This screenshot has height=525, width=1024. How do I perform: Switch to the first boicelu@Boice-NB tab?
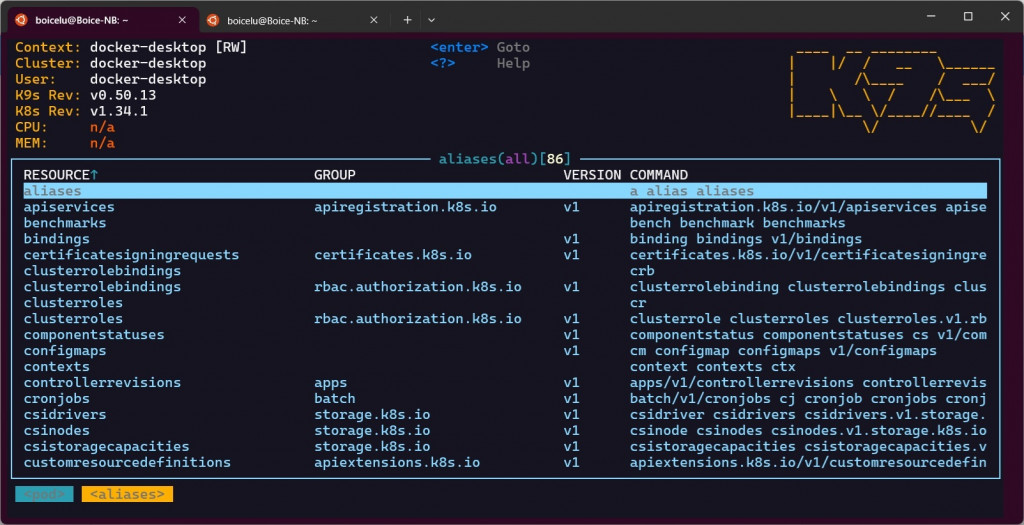[x=101, y=20]
